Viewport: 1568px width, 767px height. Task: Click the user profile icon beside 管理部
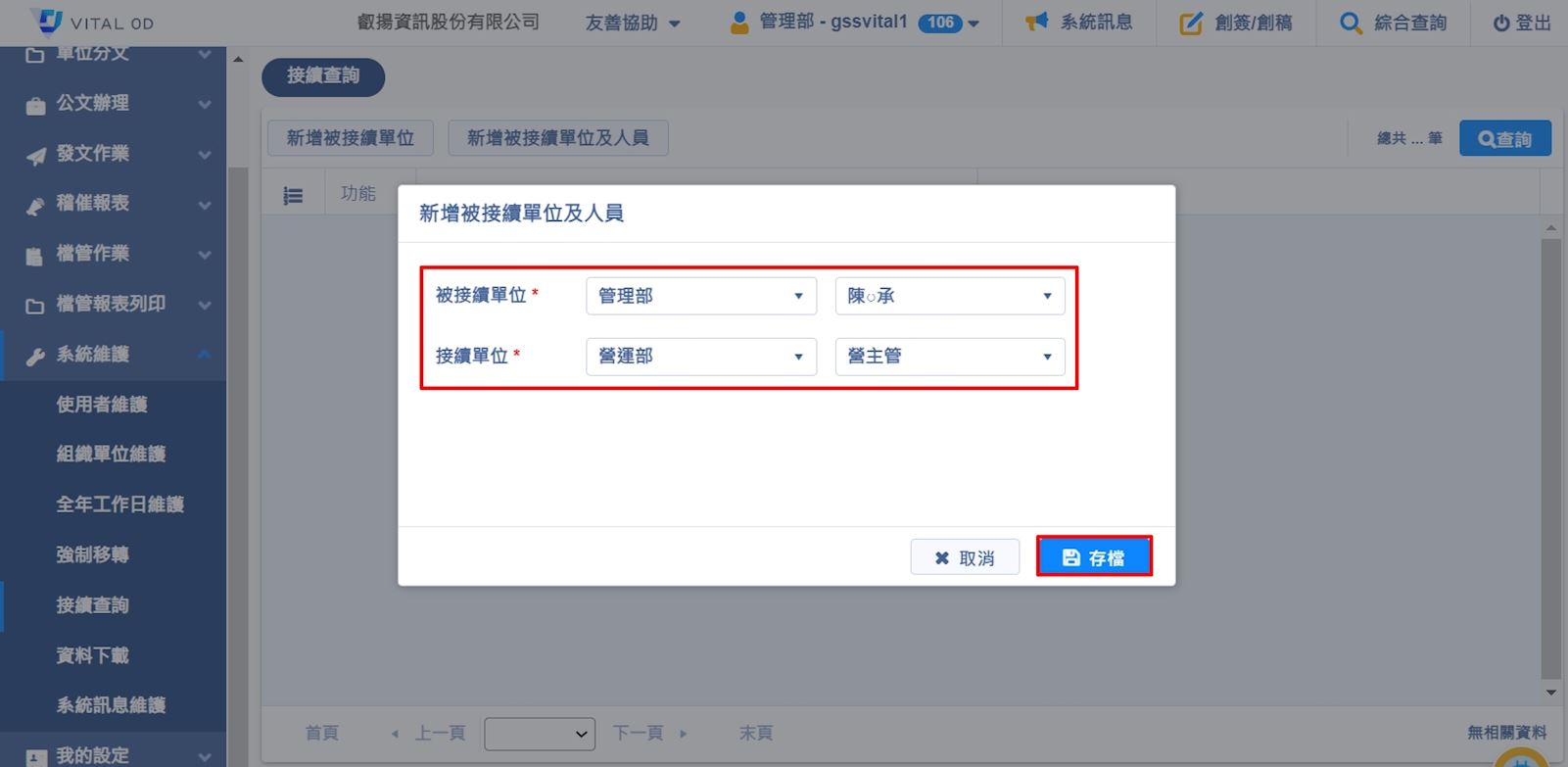click(739, 22)
